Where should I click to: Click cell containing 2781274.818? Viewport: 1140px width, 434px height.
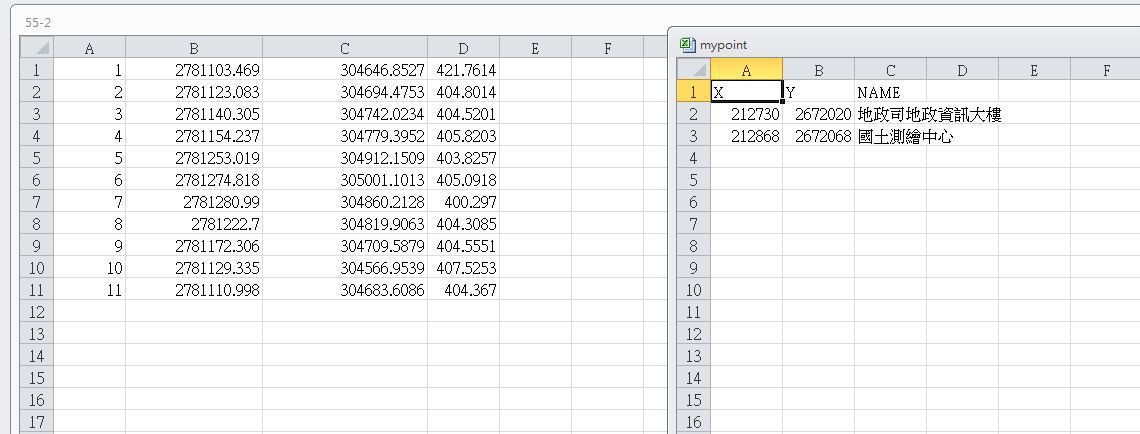tap(194, 180)
